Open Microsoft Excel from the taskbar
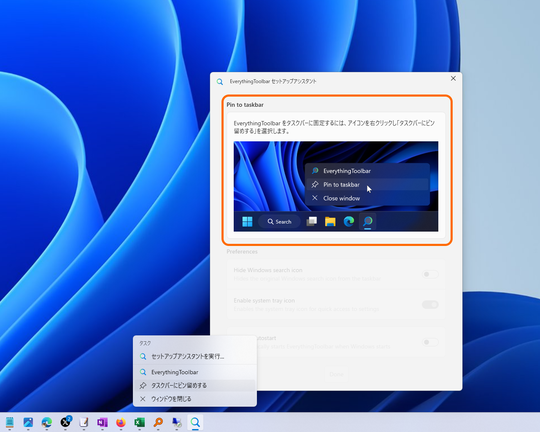This screenshot has width=540, height=432. click(139, 422)
